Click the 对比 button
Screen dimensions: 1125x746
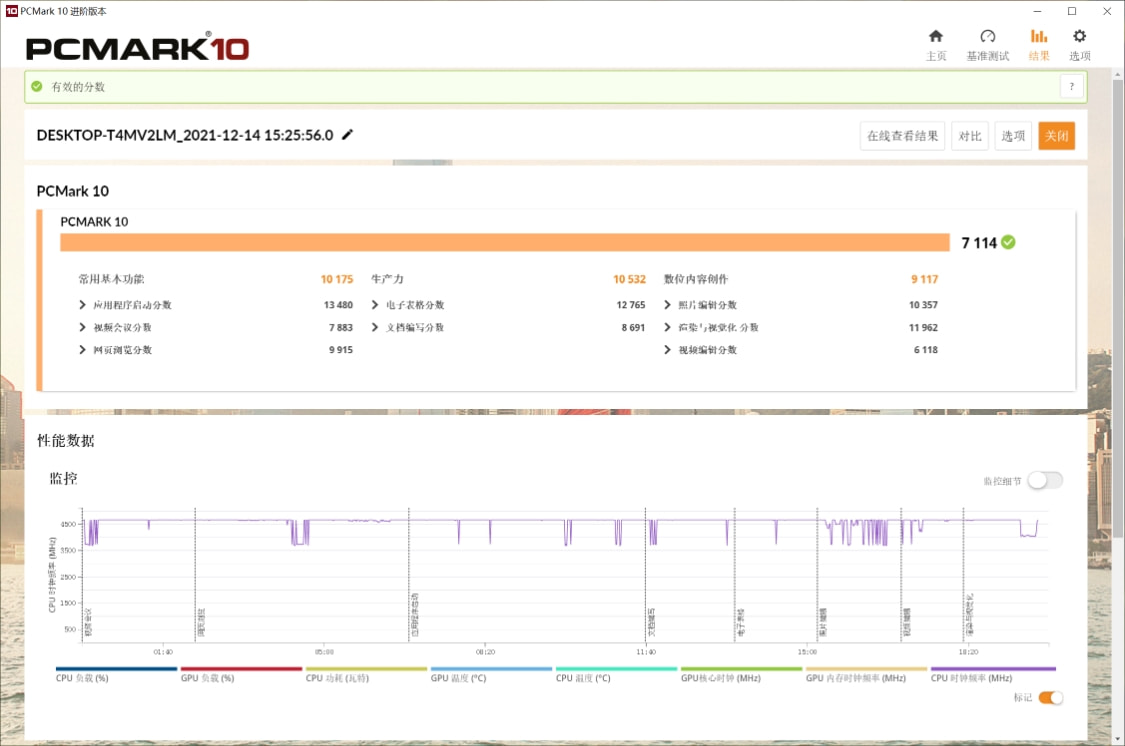(x=969, y=135)
